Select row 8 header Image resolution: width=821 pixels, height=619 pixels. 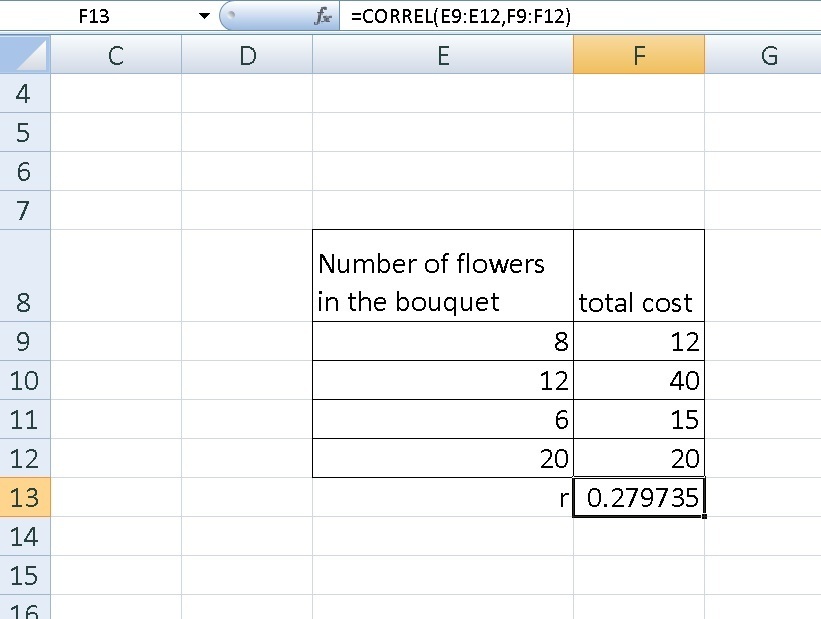coord(24,276)
